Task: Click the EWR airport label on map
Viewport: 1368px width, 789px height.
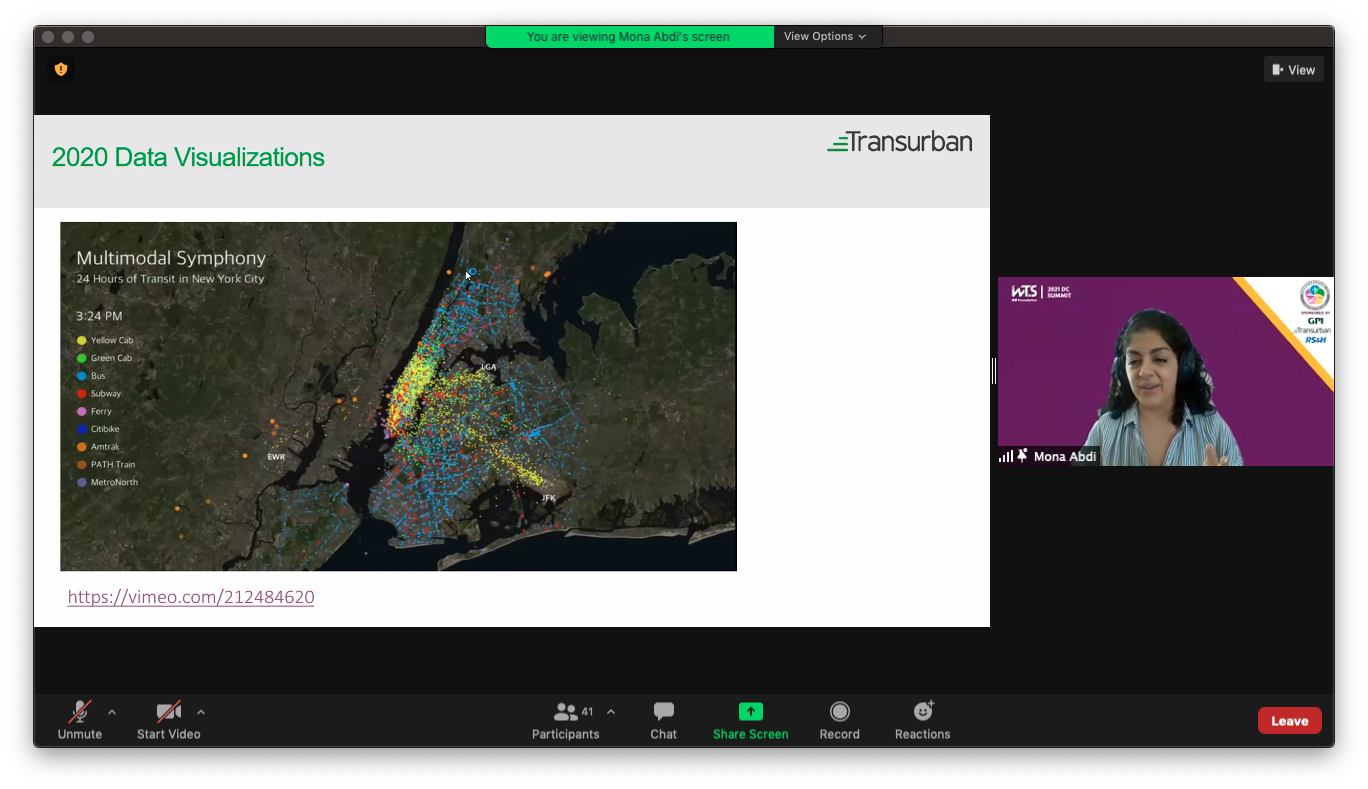Action: tap(276, 456)
